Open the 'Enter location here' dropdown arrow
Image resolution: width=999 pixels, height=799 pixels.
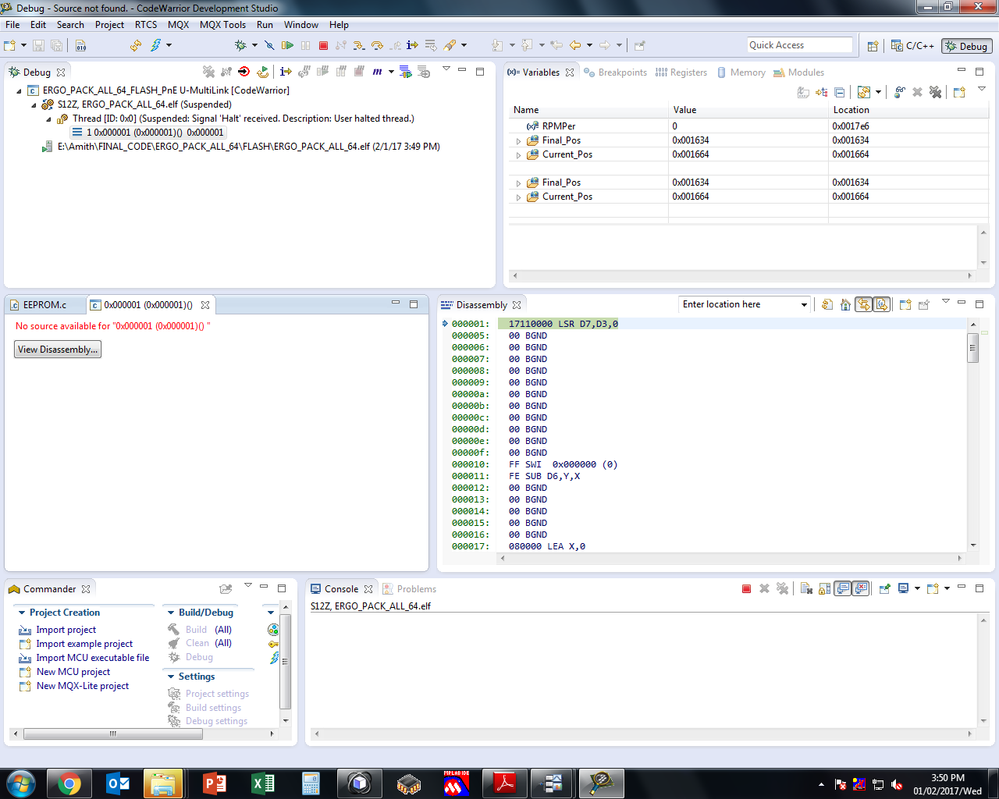pos(804,305)
